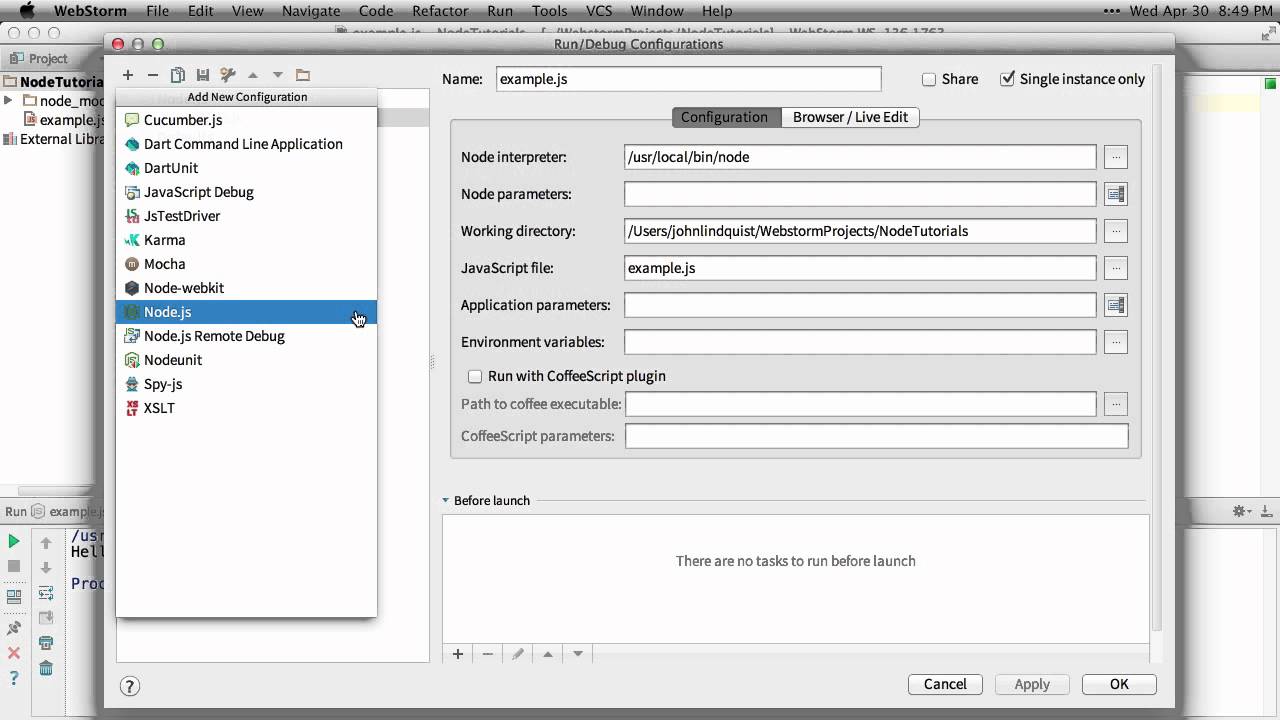Viewport: 1280px width, 720px height.
Task: Create new folder for configurations
Action: tap(303, 75)
